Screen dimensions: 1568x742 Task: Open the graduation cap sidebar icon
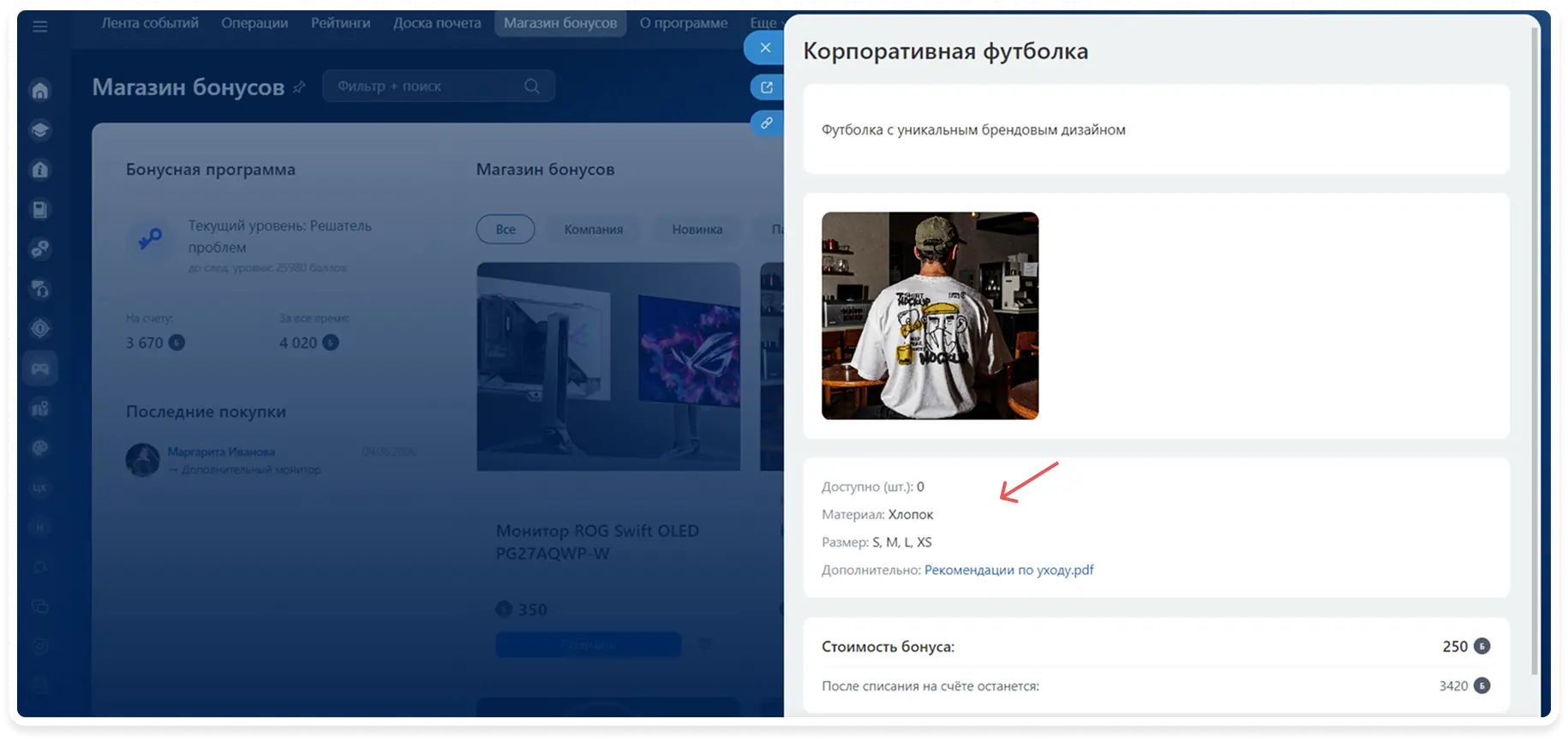[40, 130]
